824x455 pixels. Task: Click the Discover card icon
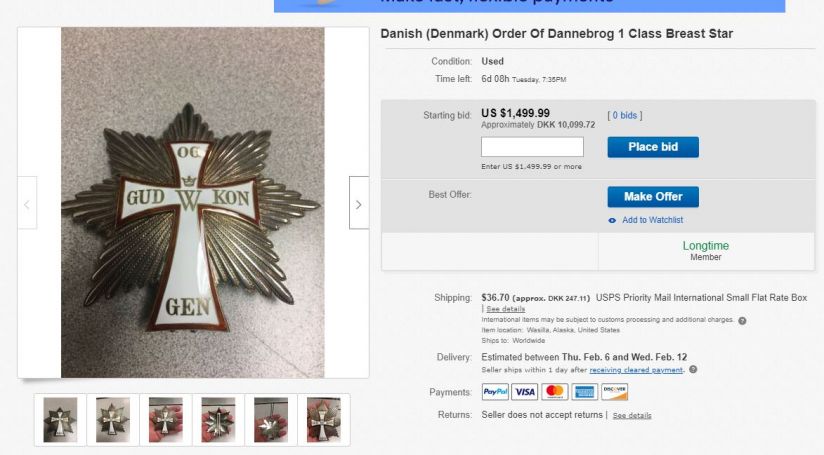coord(615,392)
